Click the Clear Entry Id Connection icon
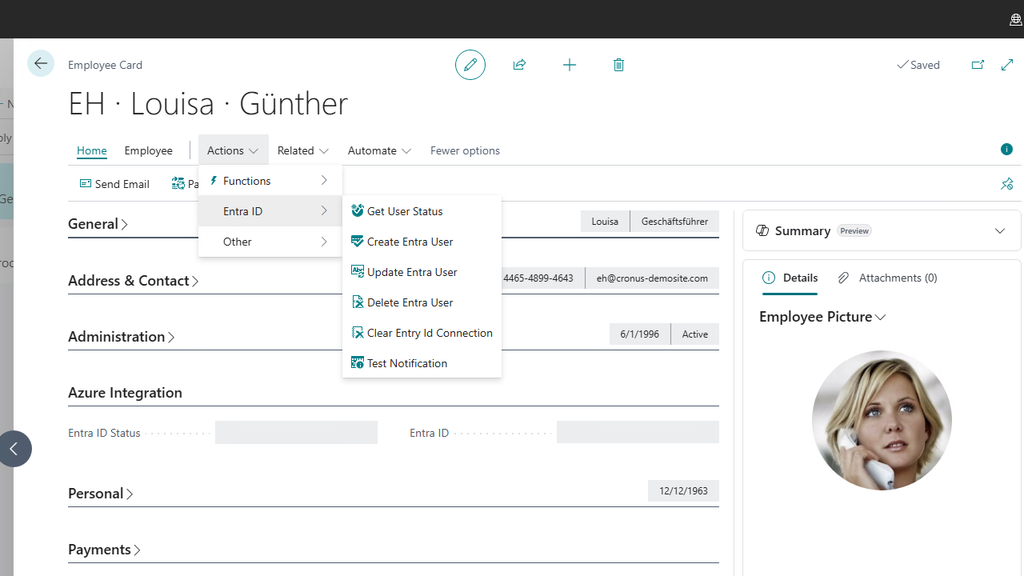The height and width of the screenshot is (576, 1024). [357, 332]
